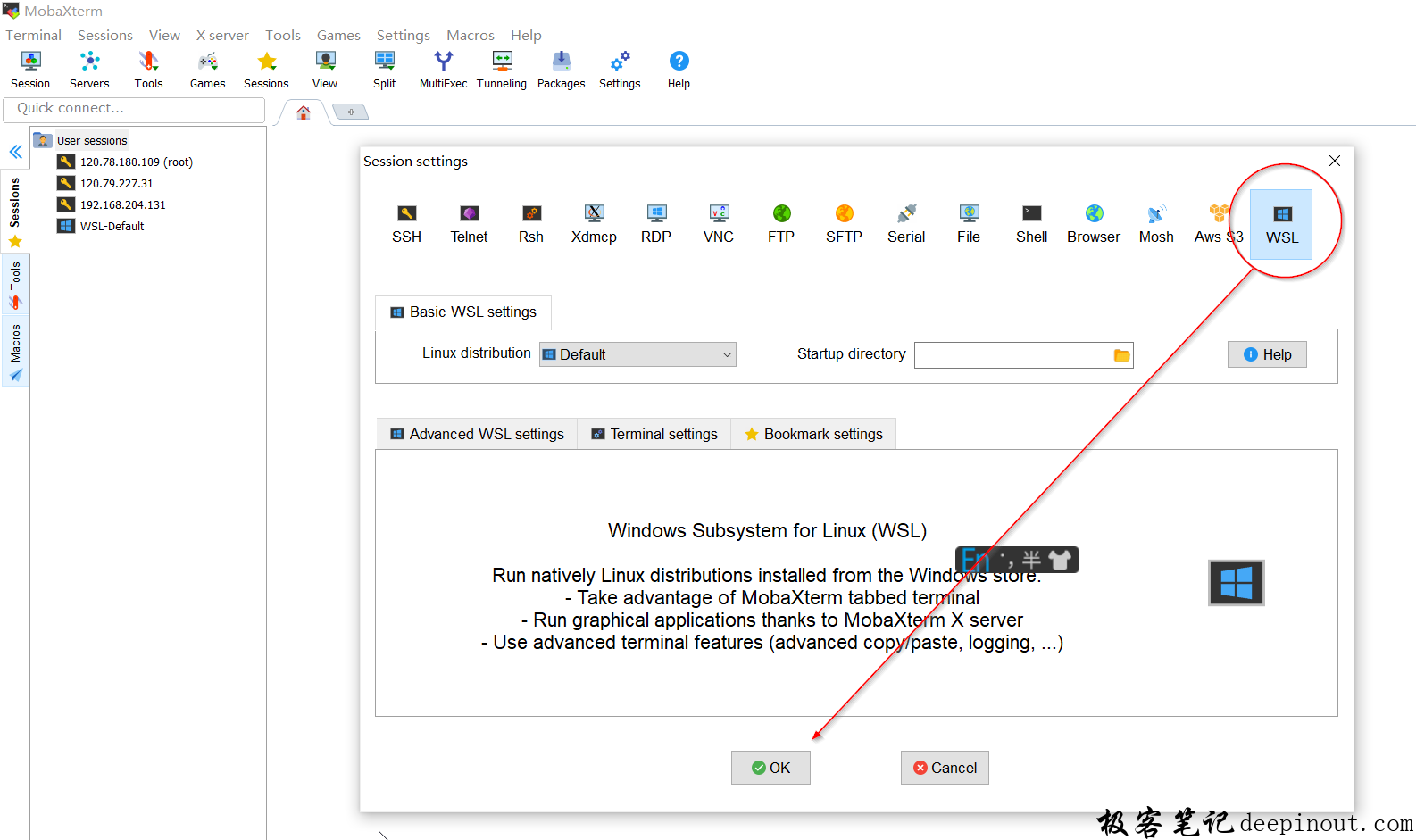Switch to Bookmark settings tab

[813, 434]
